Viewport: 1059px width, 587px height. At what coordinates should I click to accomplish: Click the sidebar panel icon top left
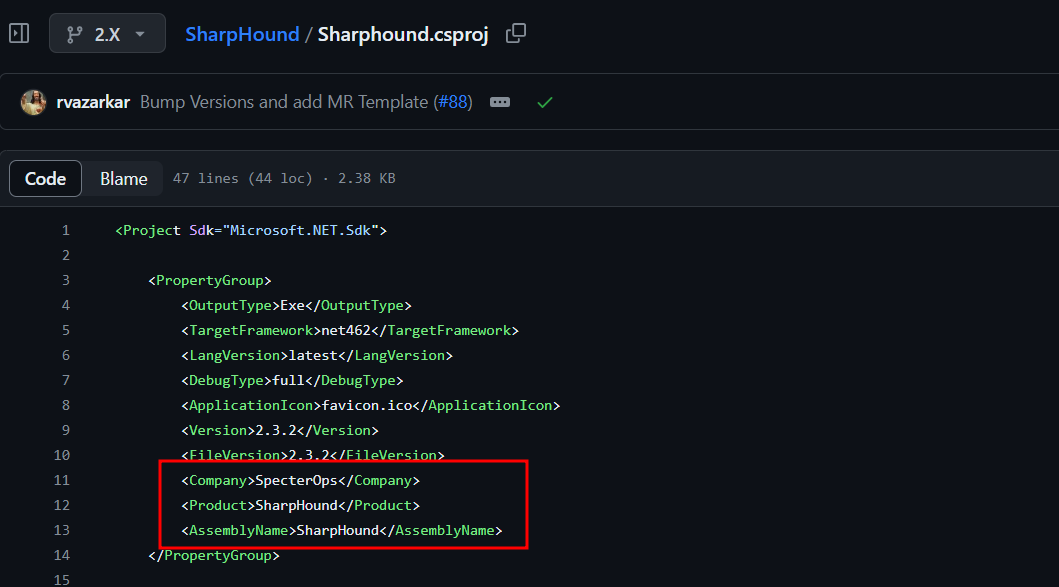pyautogui.click(x=18, y=32)
